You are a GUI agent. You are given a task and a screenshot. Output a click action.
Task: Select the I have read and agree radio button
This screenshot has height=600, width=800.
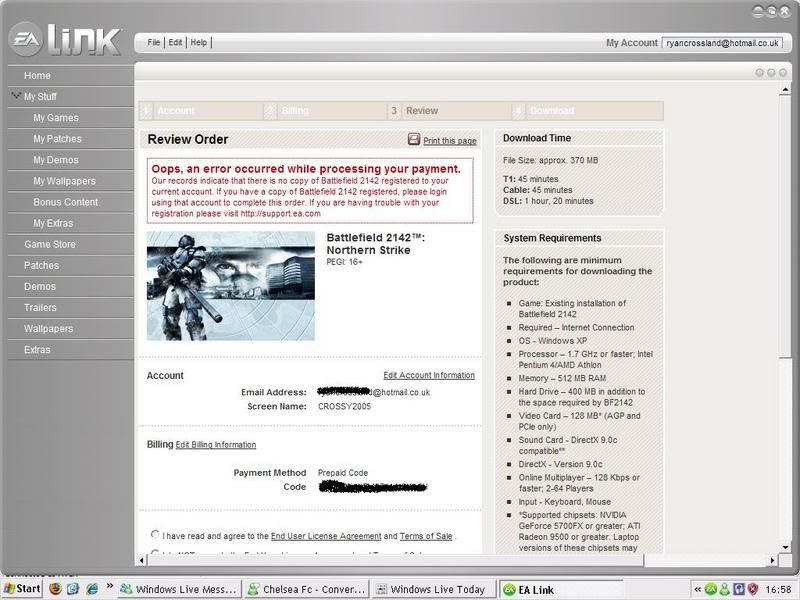(x=155, y=535)
